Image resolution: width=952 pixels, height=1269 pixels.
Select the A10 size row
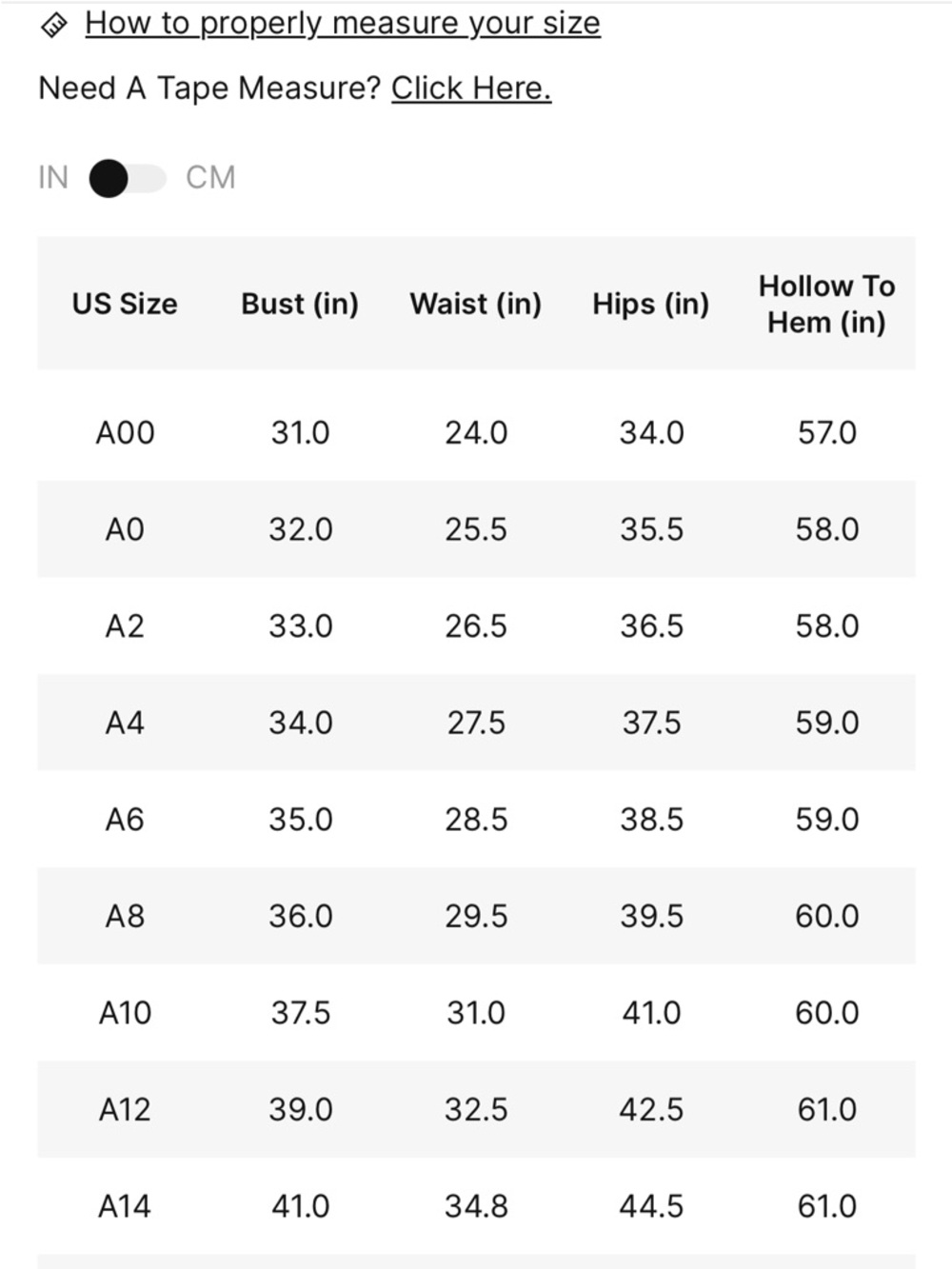(476, 1012)
